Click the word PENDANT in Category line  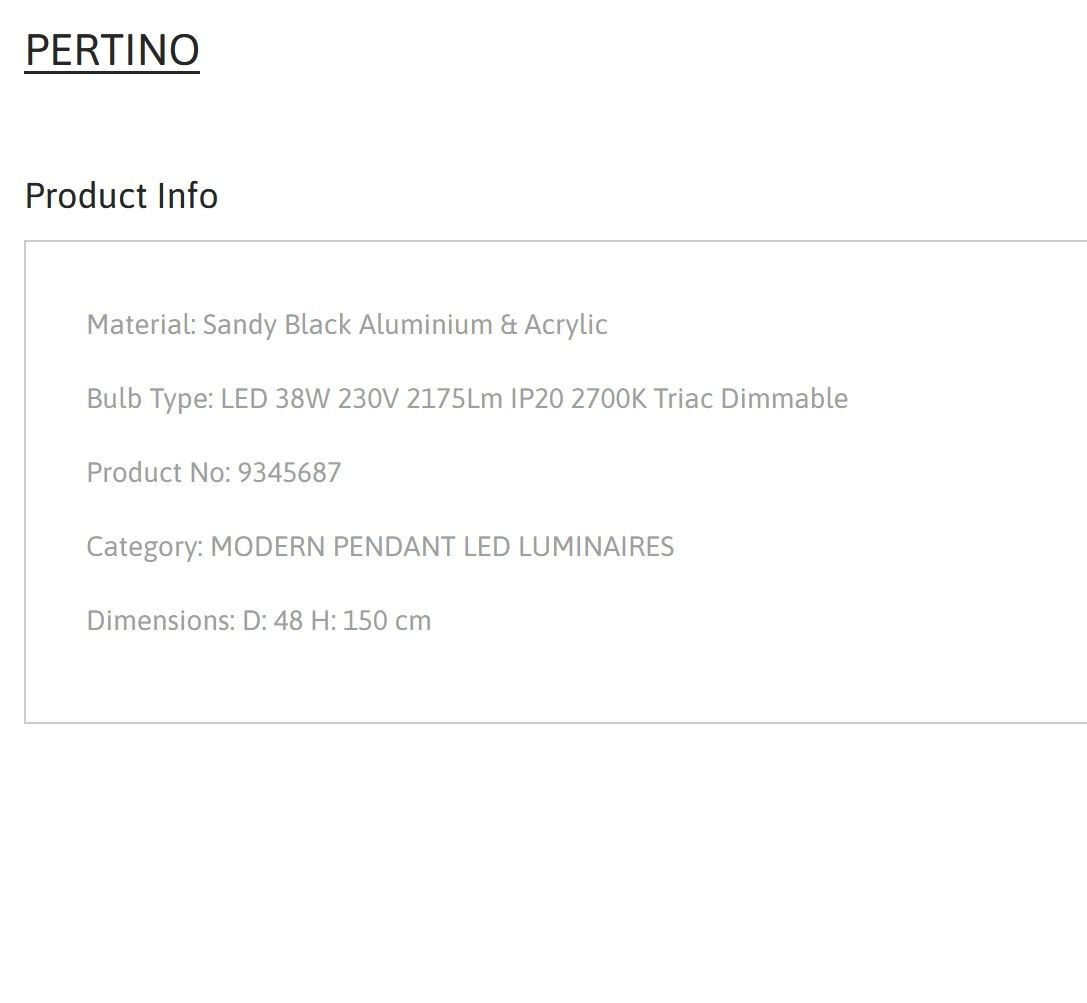(x=394, y=547)
